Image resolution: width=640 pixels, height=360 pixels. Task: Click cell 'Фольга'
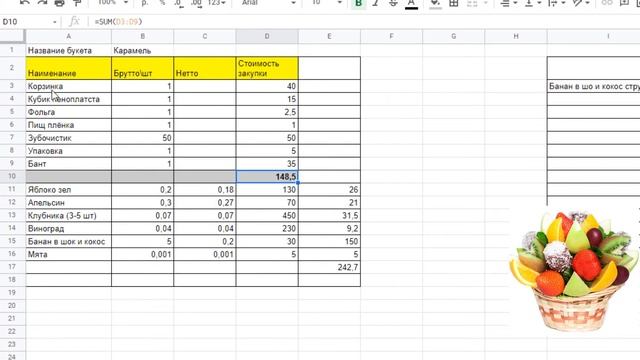point(69,112)
